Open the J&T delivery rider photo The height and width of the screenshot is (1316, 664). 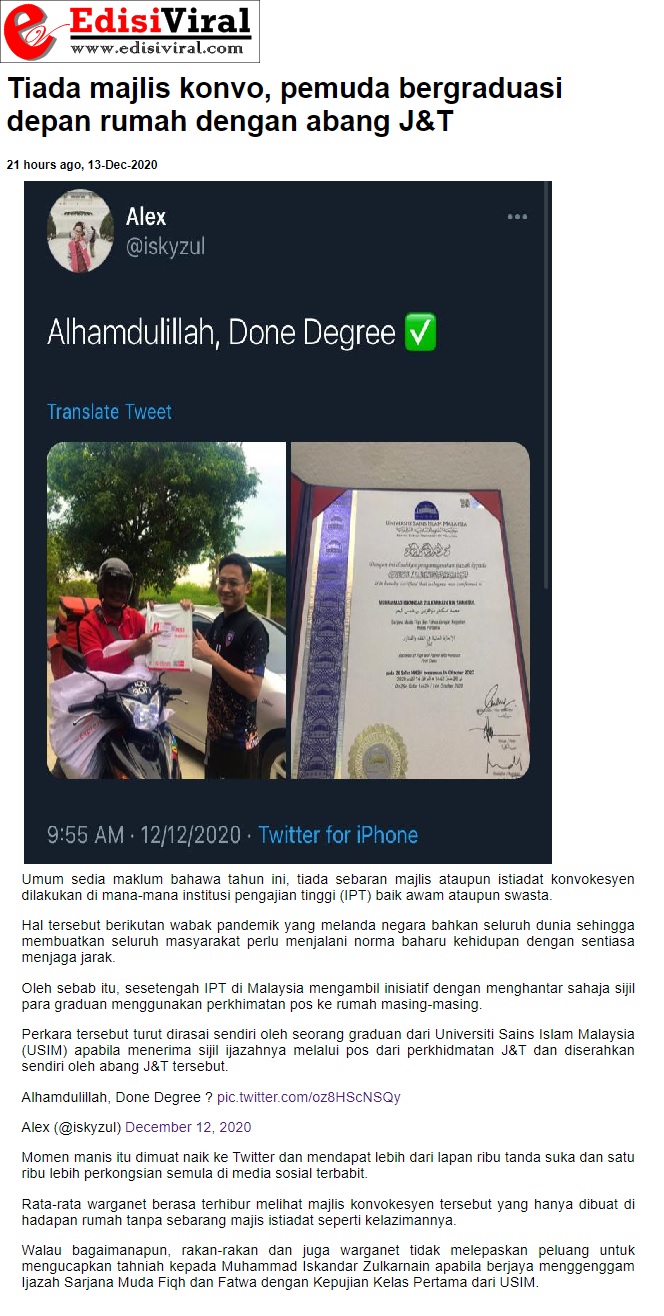166,610
